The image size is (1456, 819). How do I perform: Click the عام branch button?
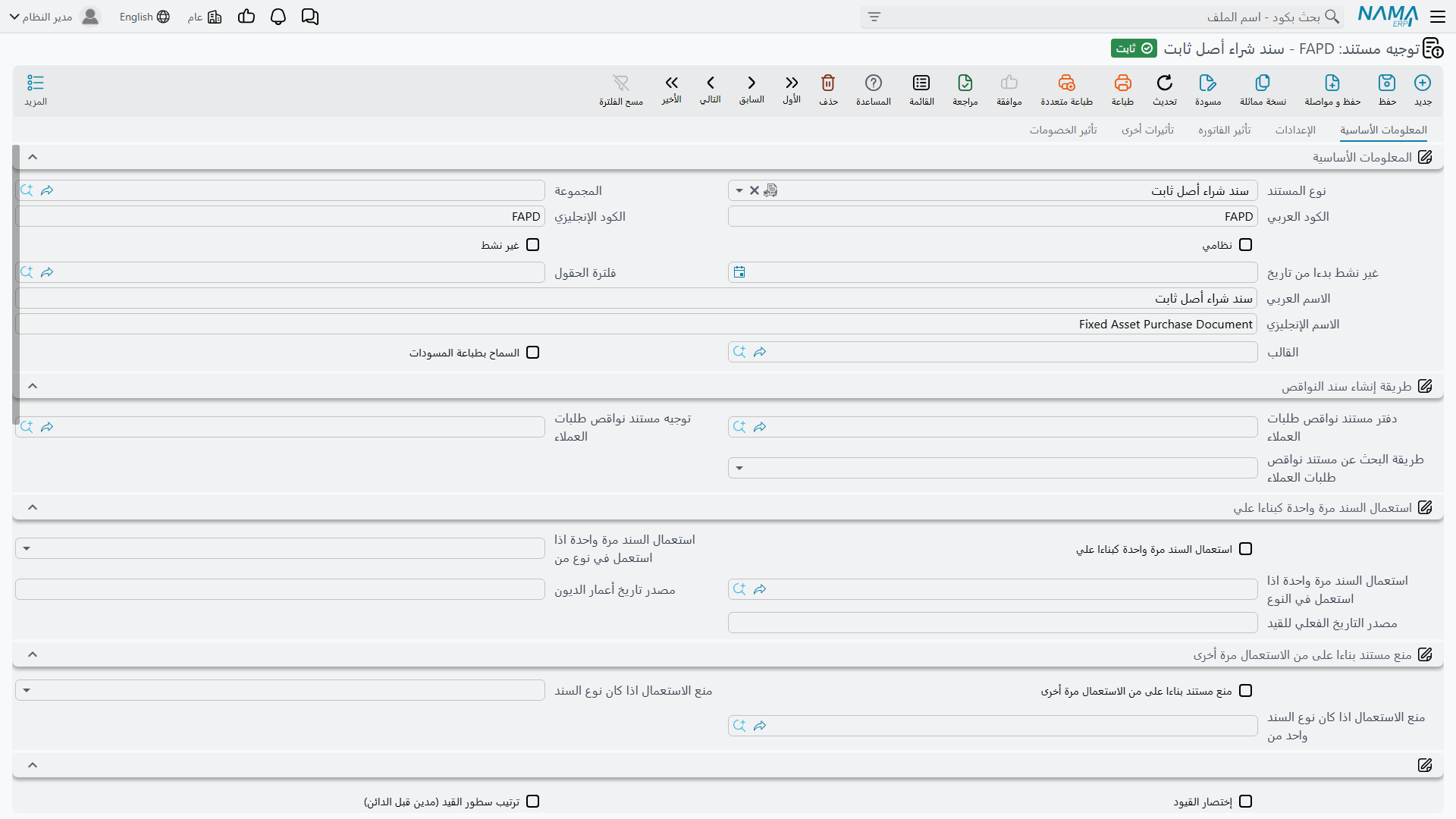click(205, 17)
